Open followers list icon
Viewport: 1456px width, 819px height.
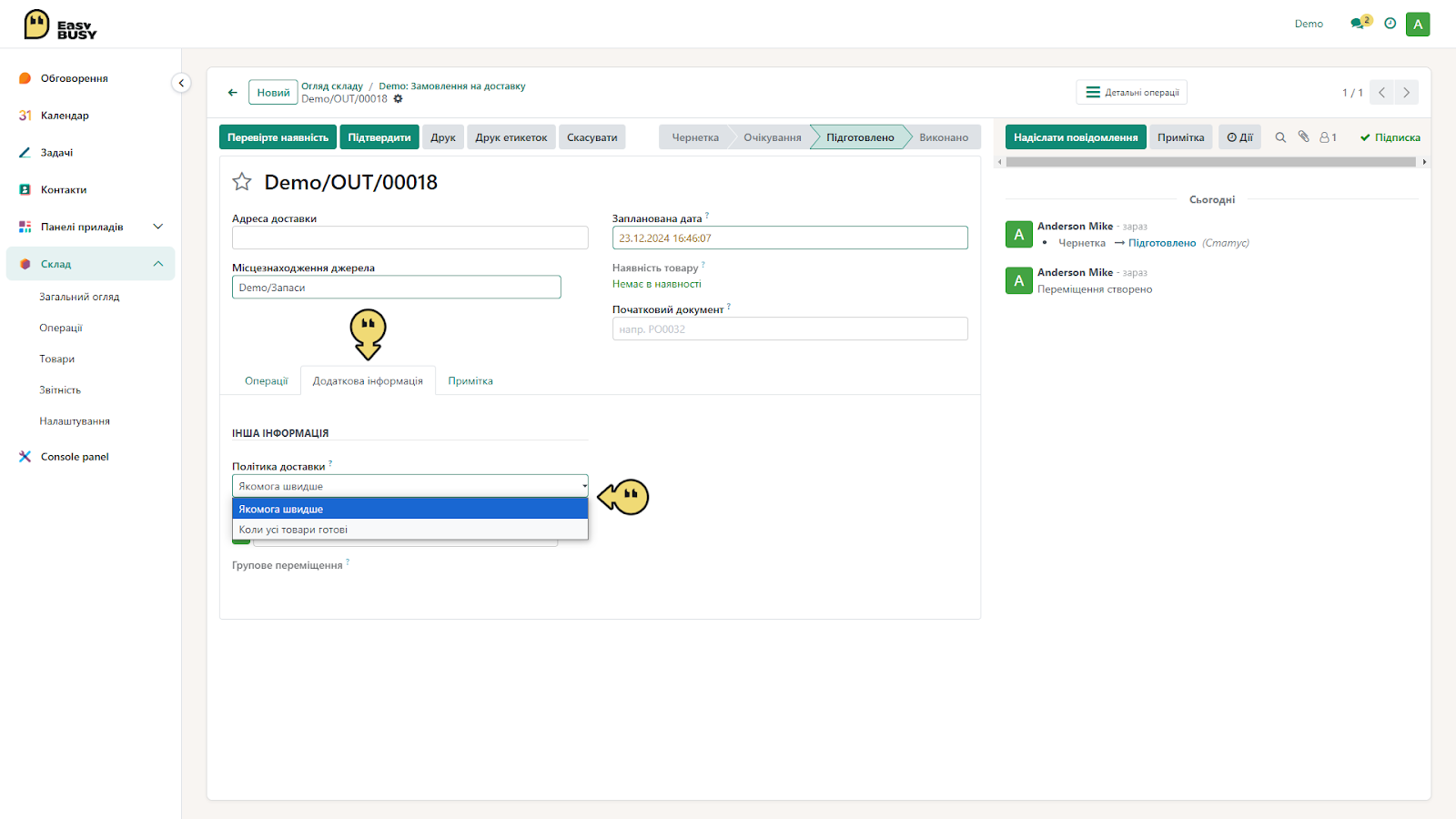point(1329,137)
